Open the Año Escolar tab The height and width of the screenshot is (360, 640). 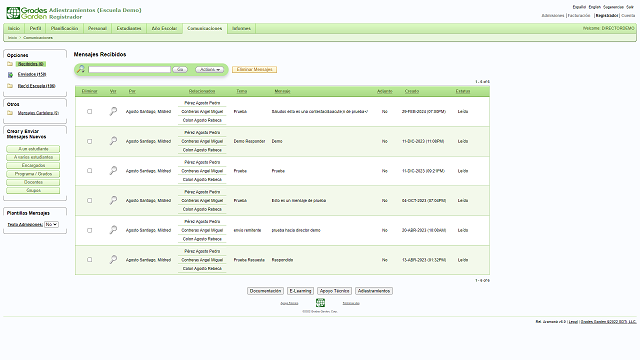164,28
